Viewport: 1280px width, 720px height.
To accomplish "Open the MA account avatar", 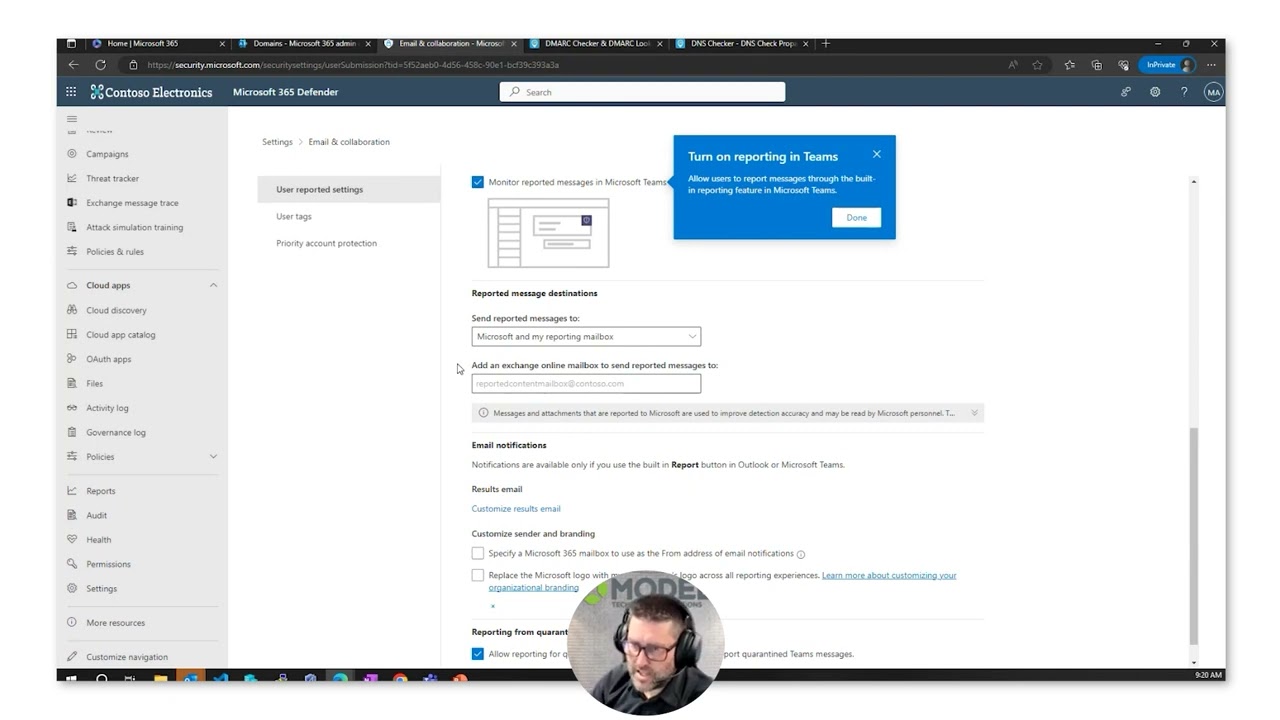I will 1213,92.
